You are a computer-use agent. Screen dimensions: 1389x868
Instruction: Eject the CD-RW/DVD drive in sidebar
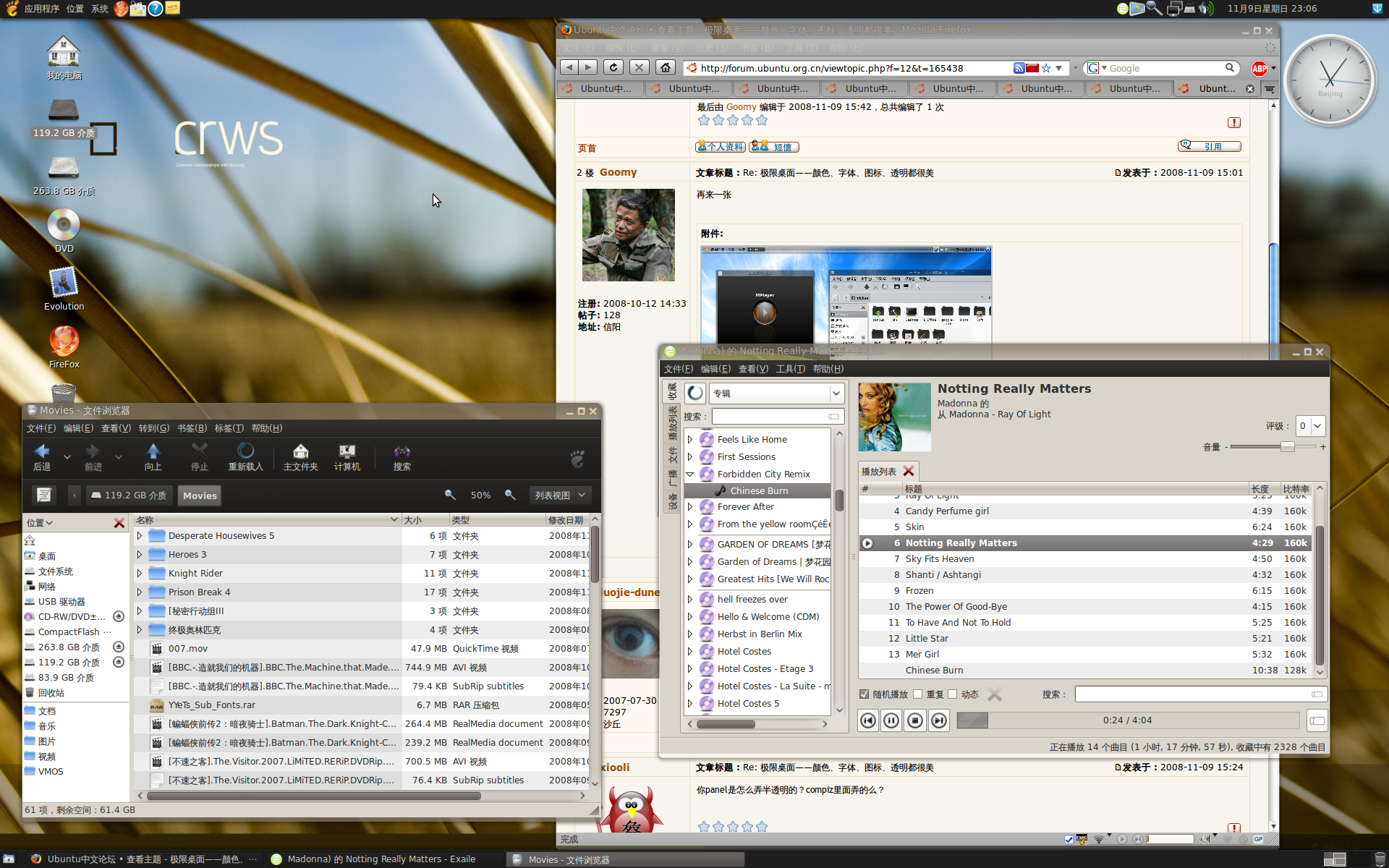[119, 616]
